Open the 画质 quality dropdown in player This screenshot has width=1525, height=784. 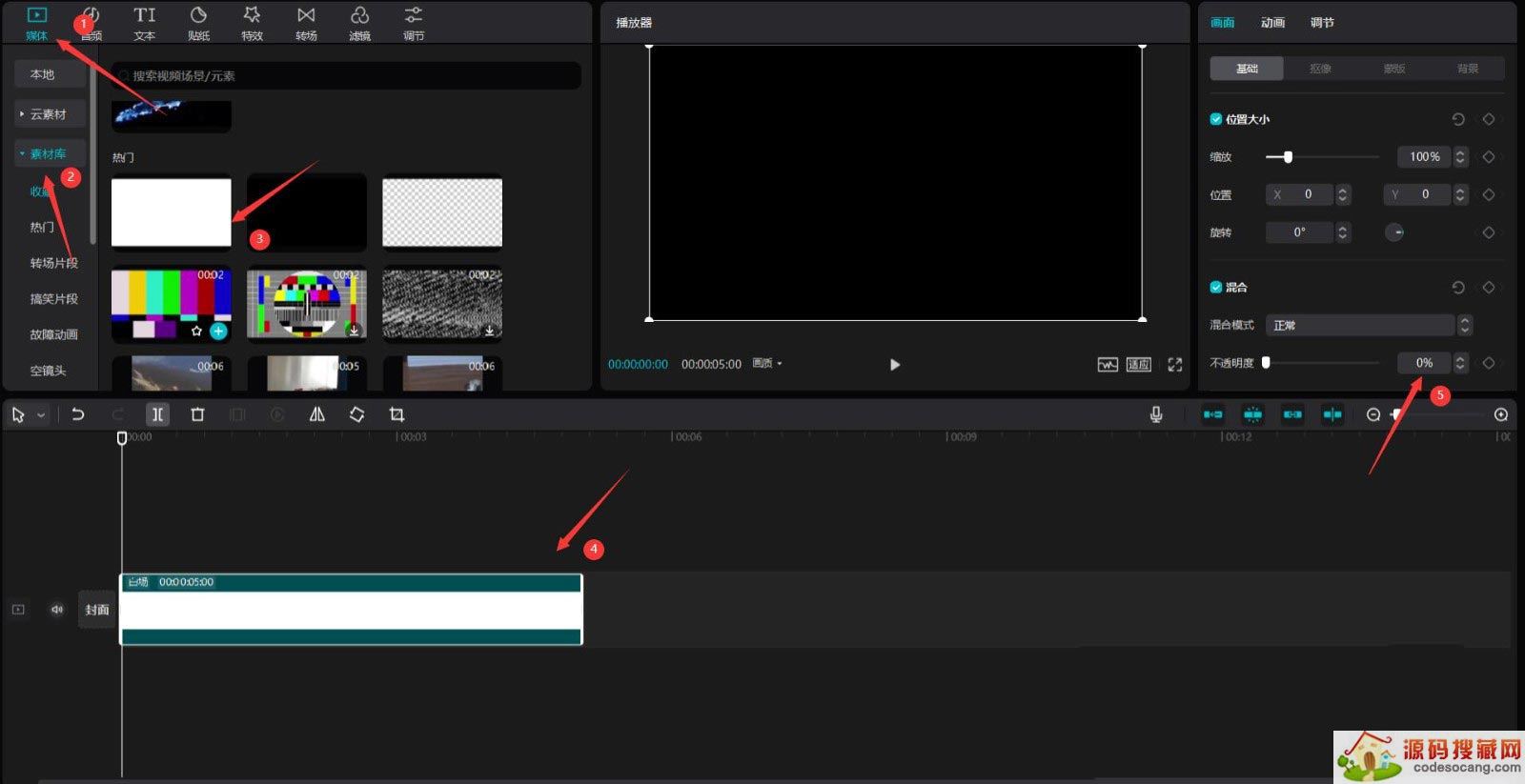point(766,364)
